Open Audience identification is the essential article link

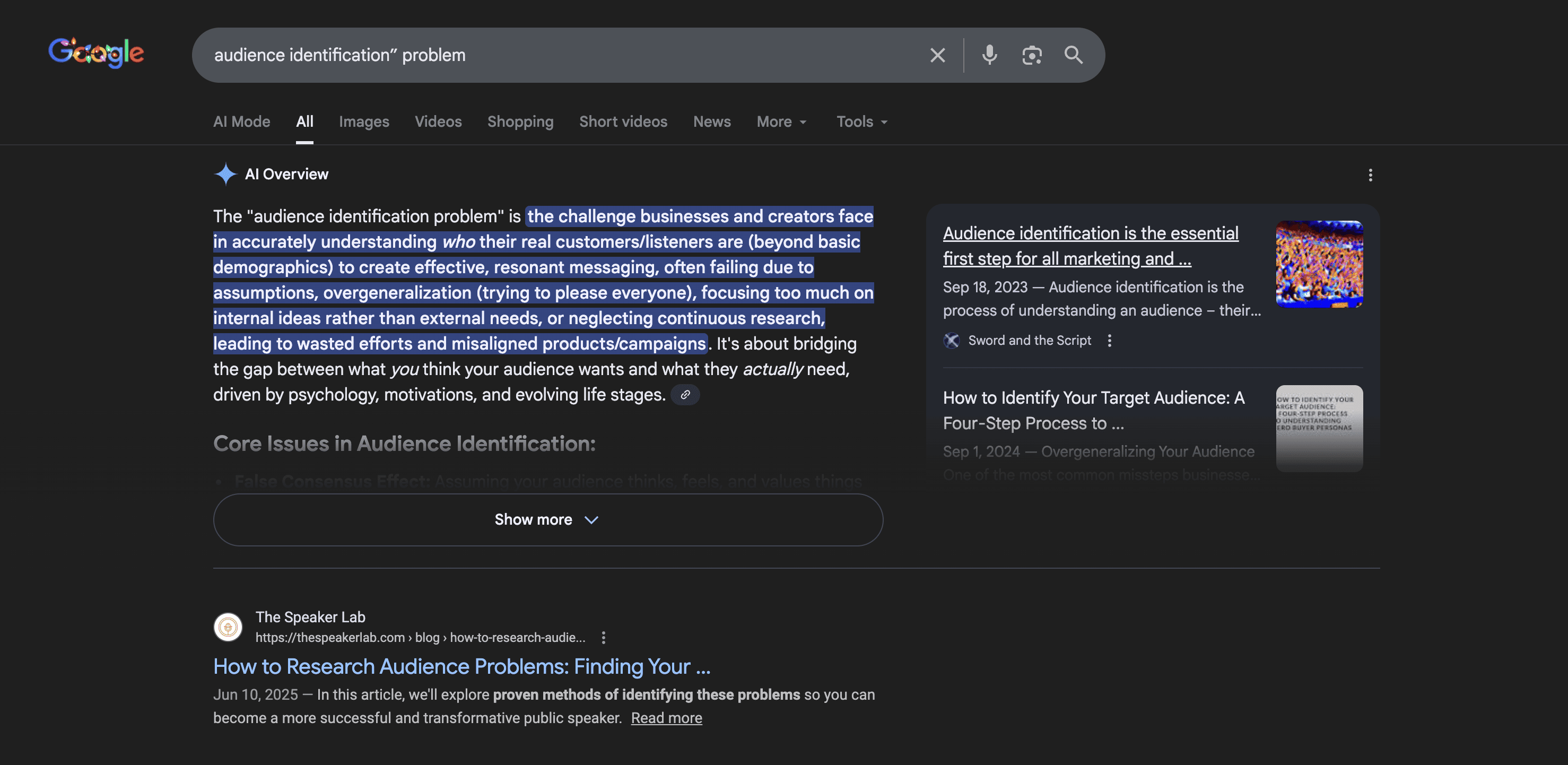coord(1090,246)
